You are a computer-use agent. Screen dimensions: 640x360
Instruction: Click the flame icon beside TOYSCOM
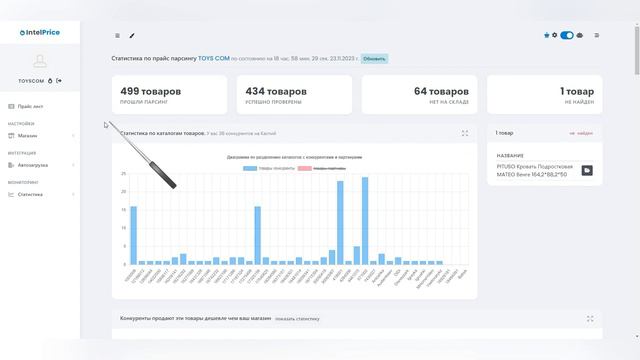click(50, 81)
